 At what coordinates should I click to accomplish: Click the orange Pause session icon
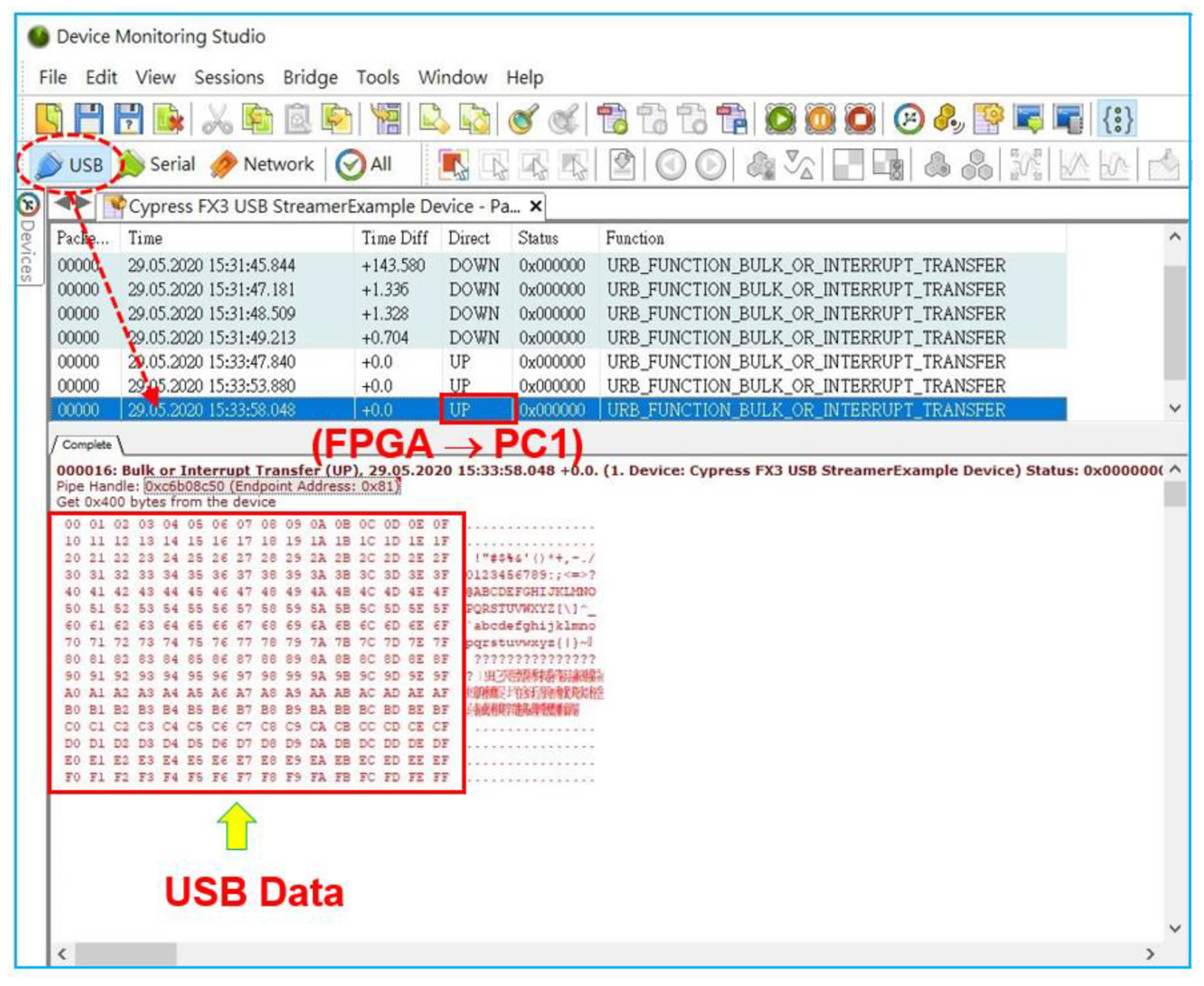820,119
